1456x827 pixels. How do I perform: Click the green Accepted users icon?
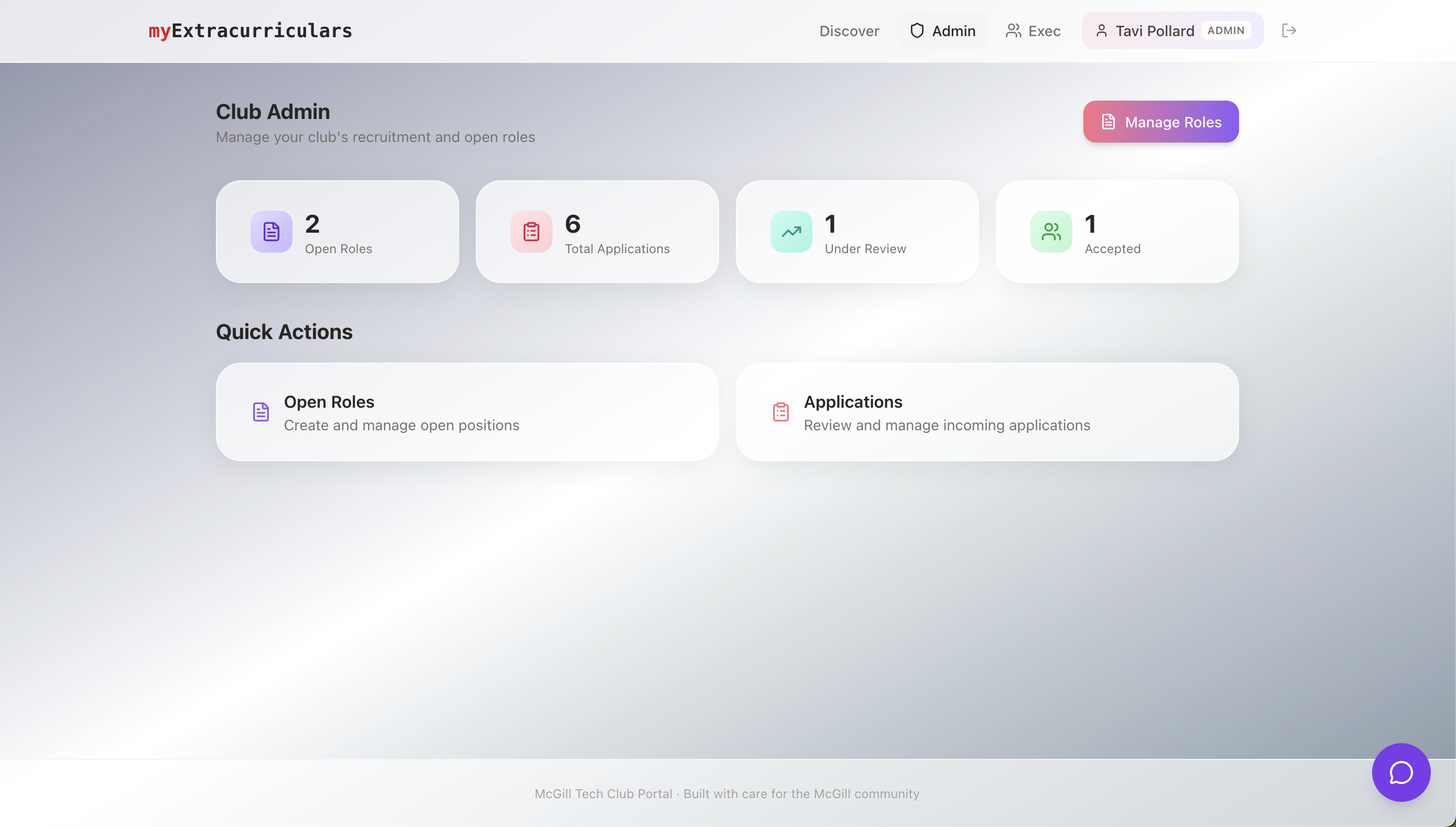[x=1050, y=232]
